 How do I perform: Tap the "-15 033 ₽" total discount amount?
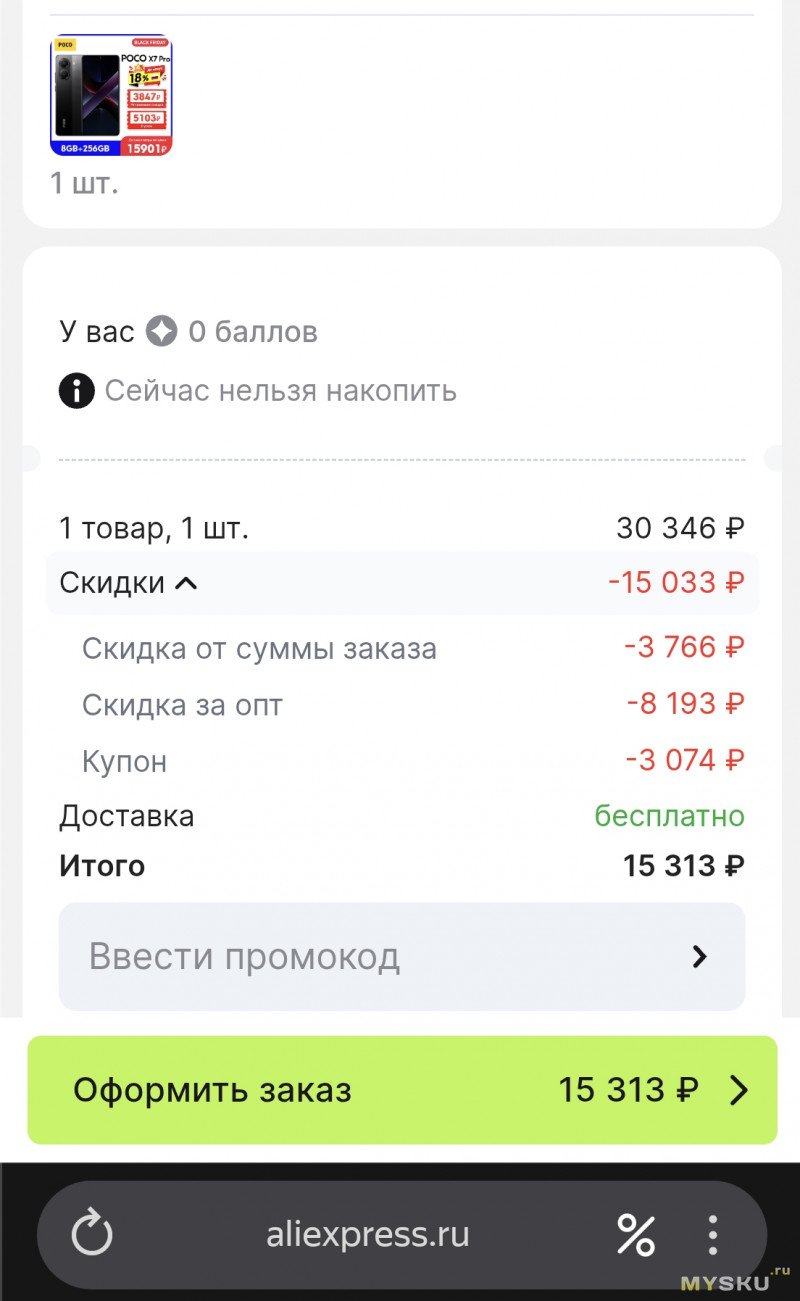[676, 582]
